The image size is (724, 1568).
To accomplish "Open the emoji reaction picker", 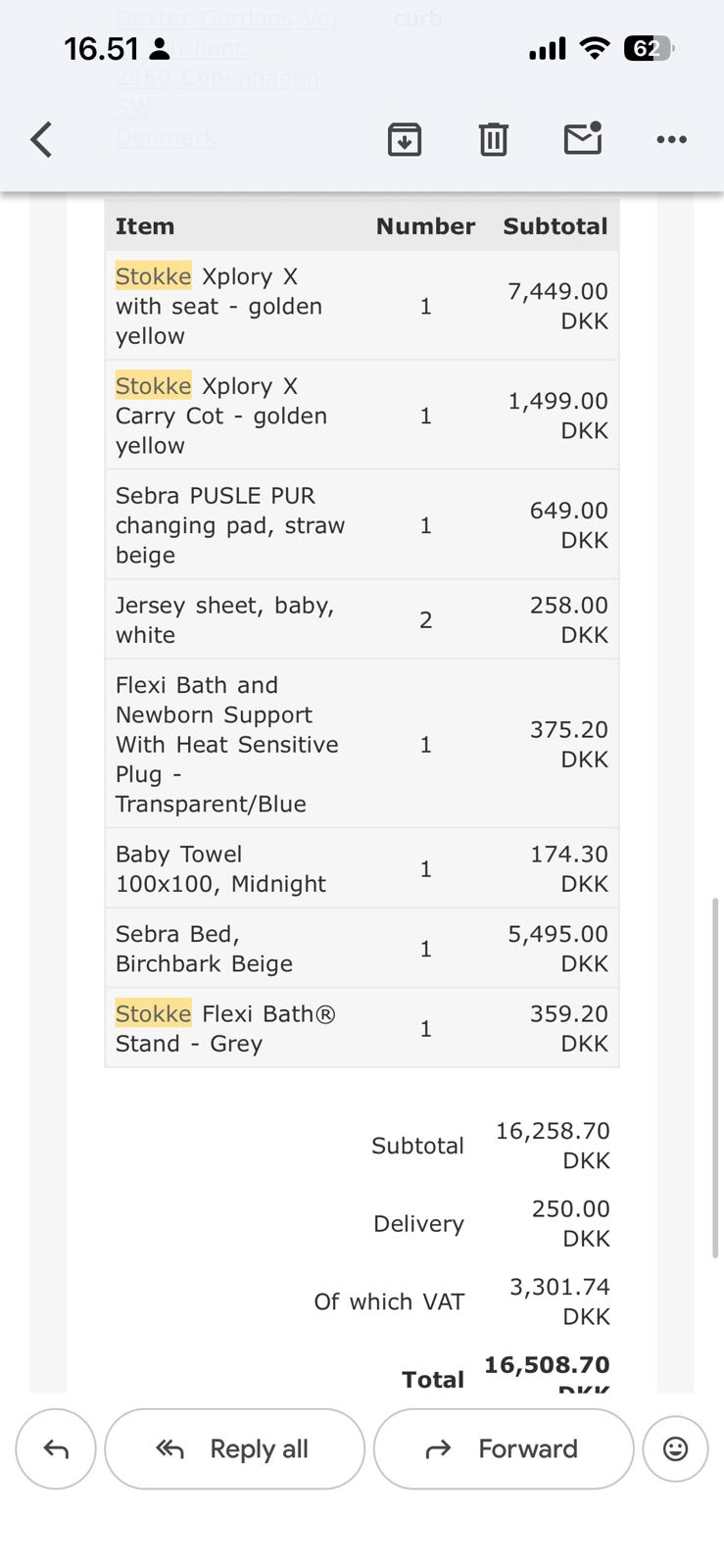I will tap(675, 1448).
